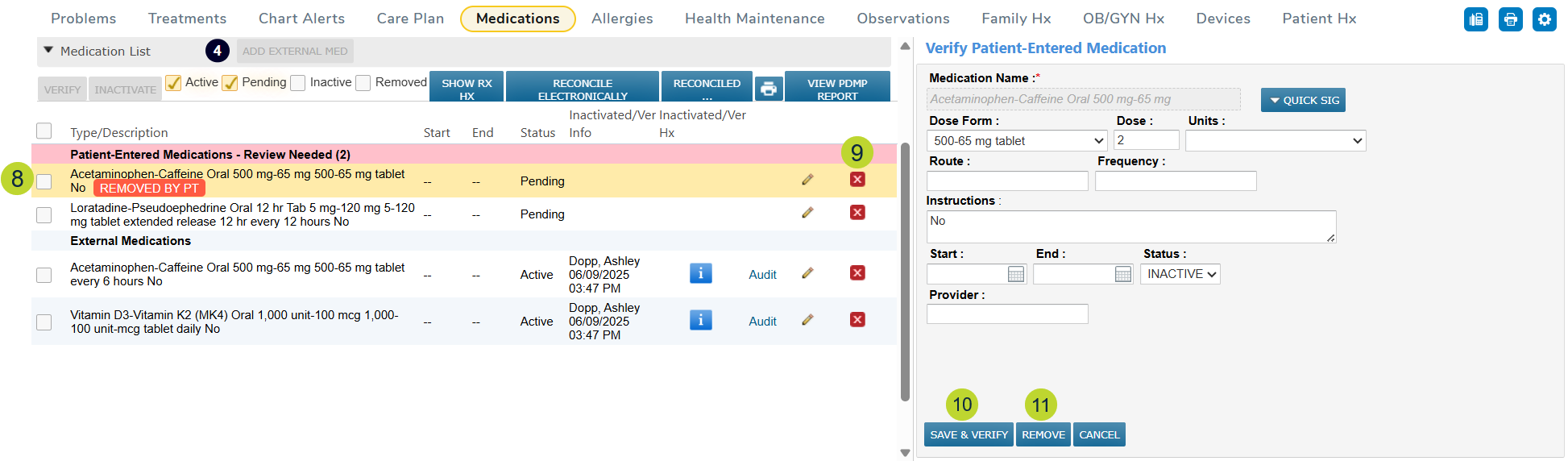Image resolution: width=1568 pixels, height=461 pixels.
Task: Collapse the Medication List section
Action: (x=48, y=51)
